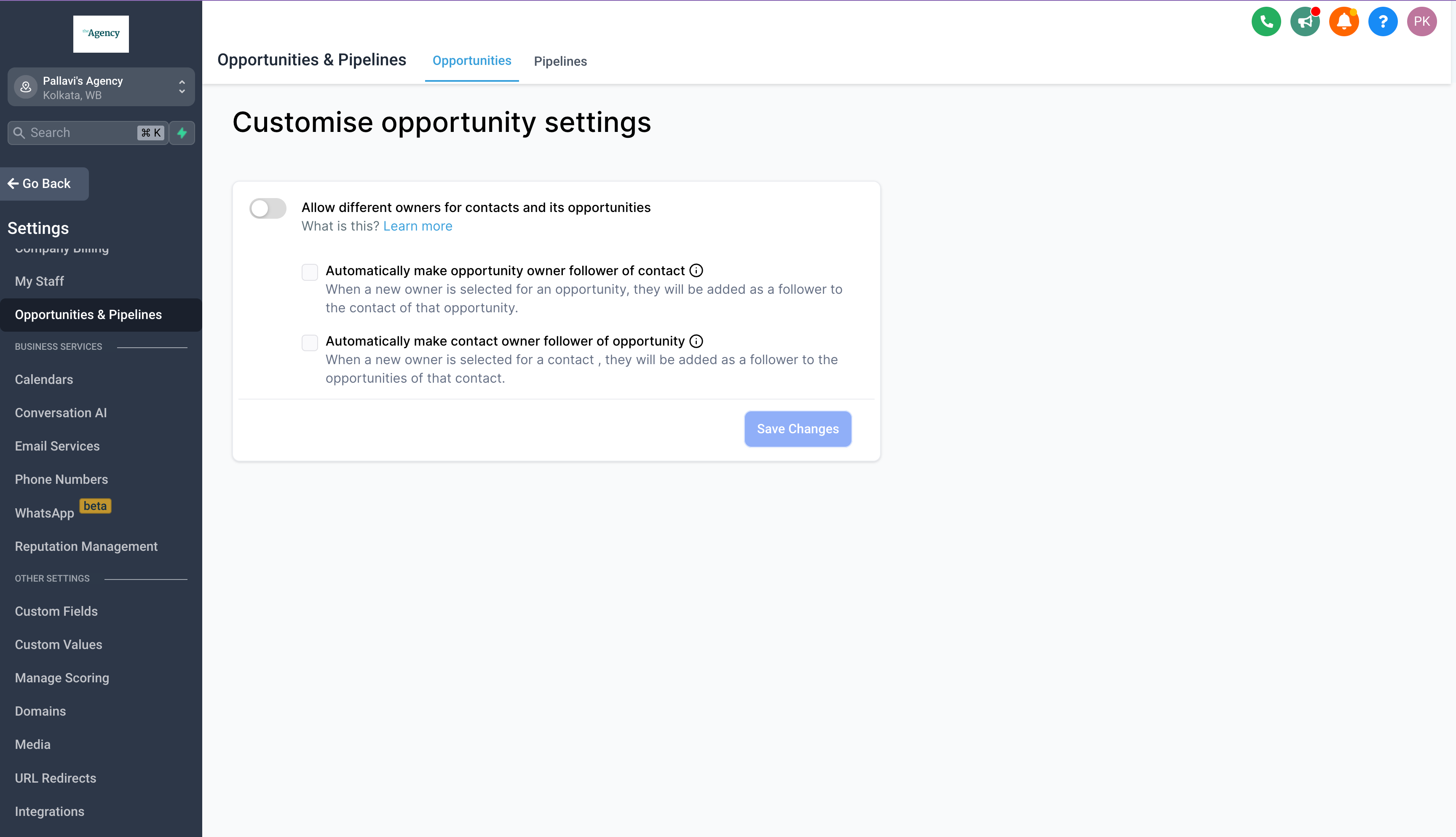Click the green lightning quick actions icon
The image size is (1456, 837).
pos(182,133)
